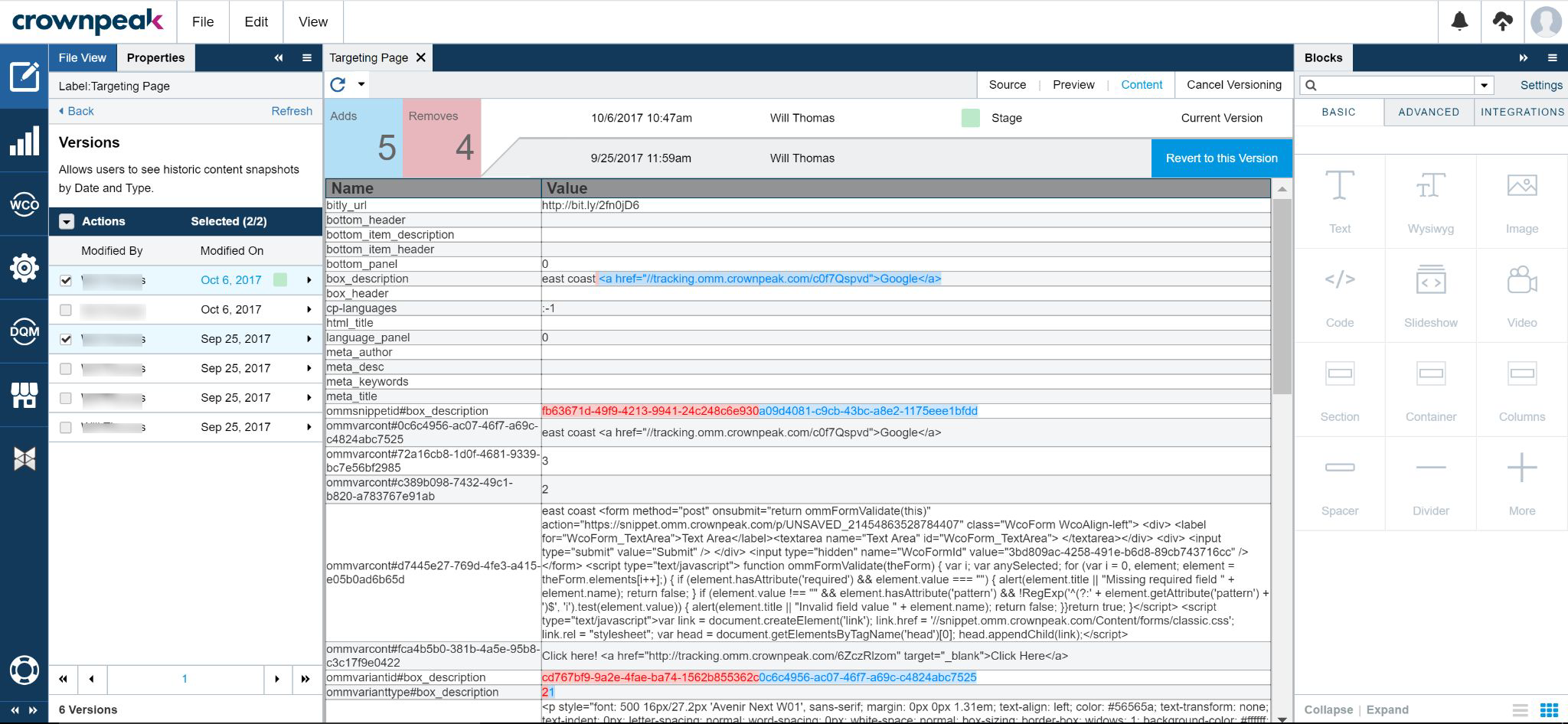This screenshot has height=724, width=1568.
Task: Click the notifications bell icon
Action: 1460,21
